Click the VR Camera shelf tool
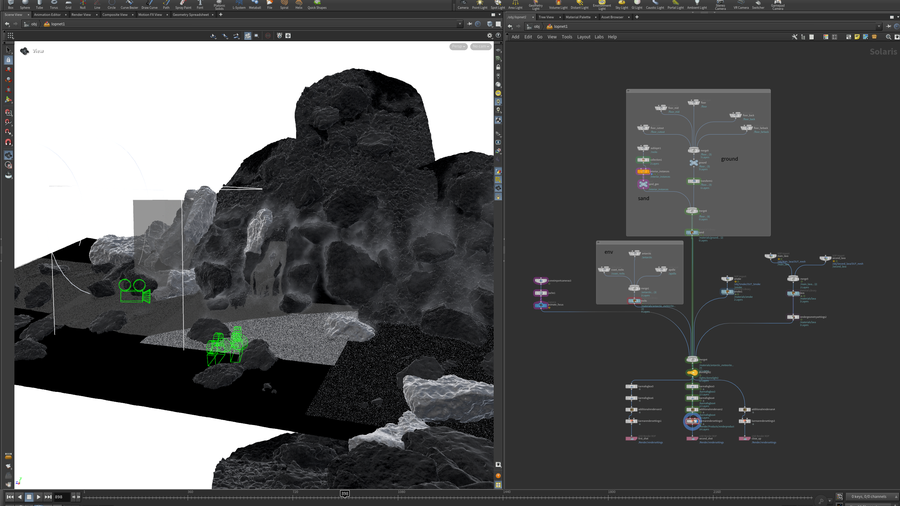 741,5
